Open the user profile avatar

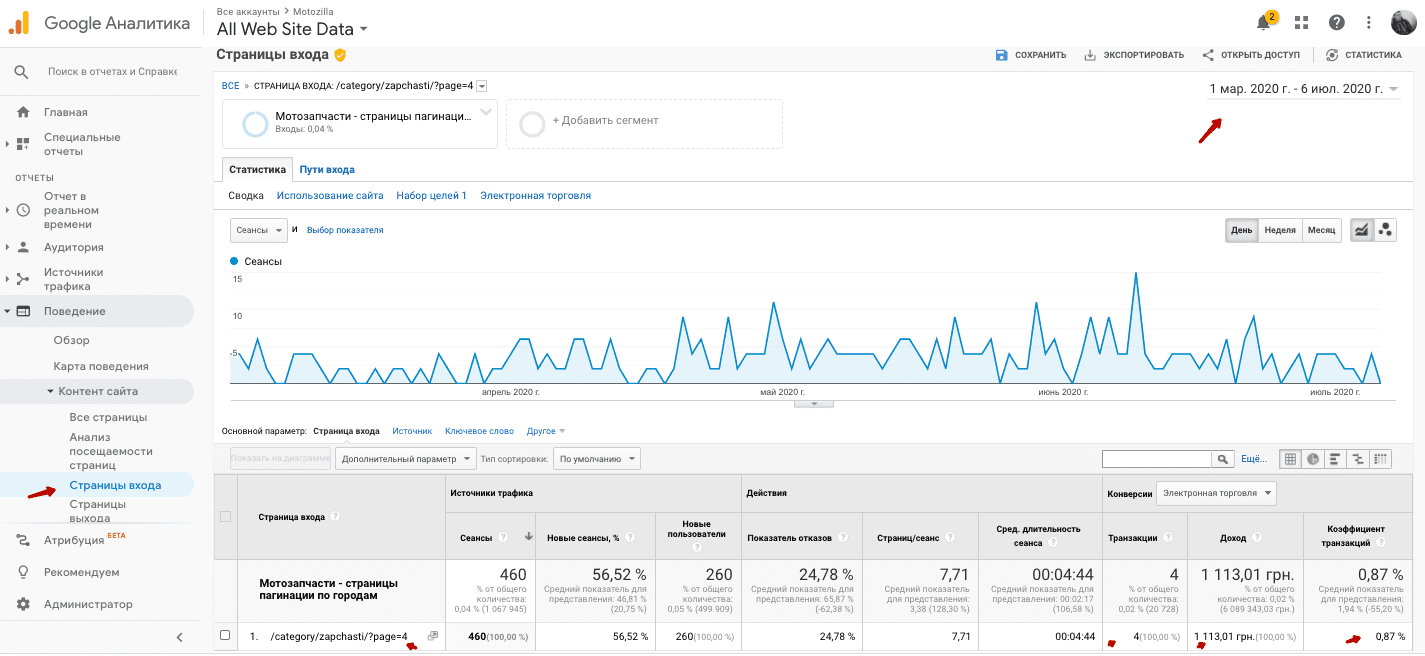(x=1403, y=22)
